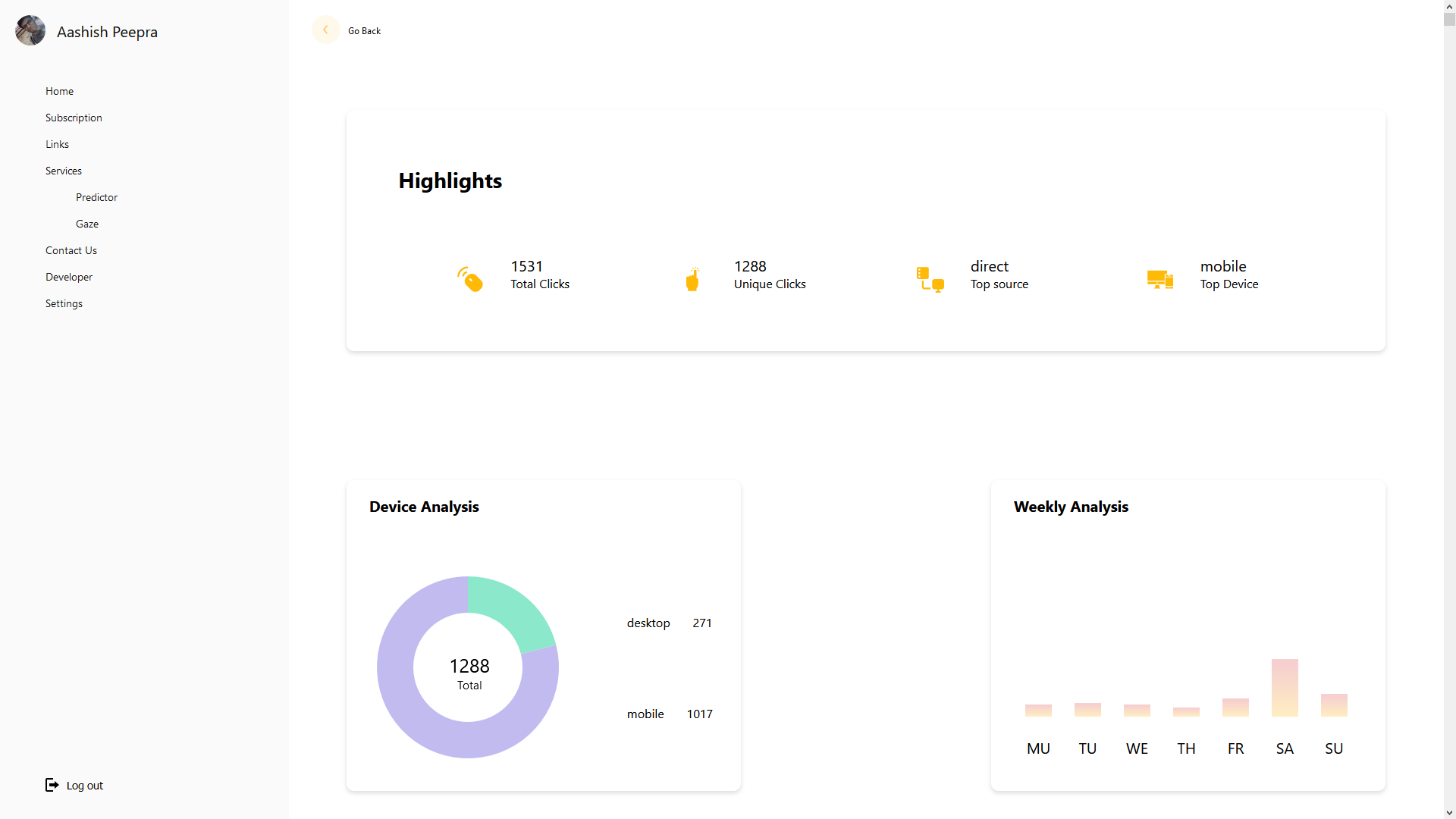This screenshot has height=819, width=1456.
Task: Open the Contact Us page
Action: [71, 250]
